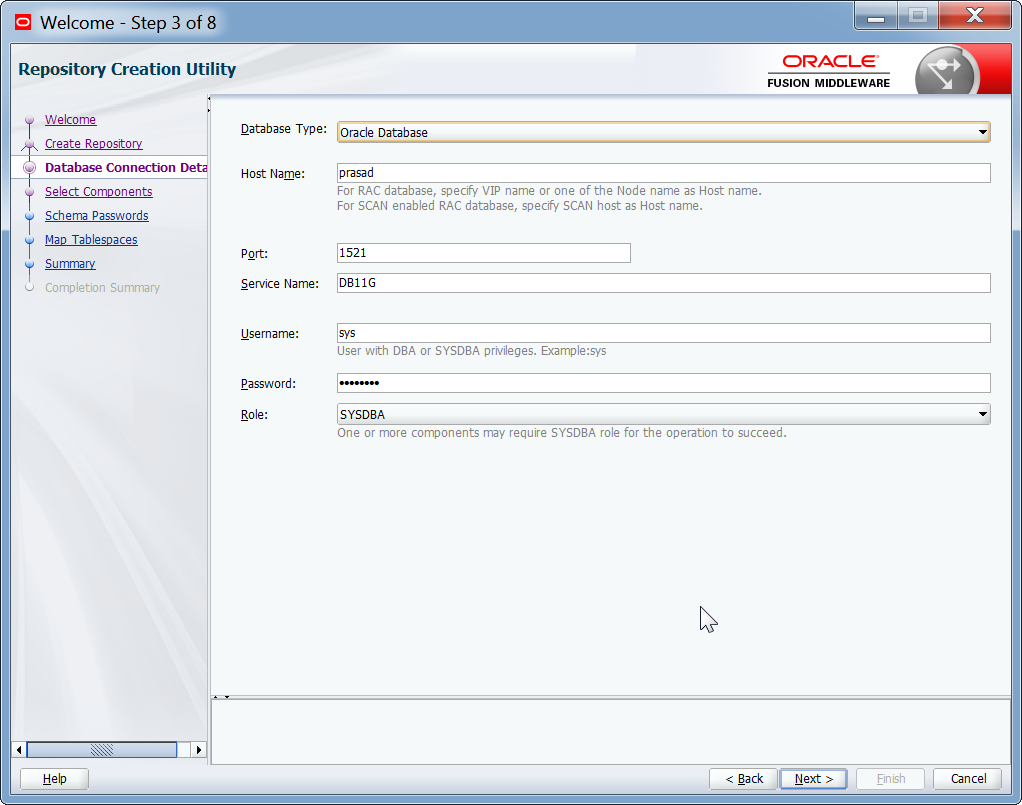1022x805 pixels.
Task: Open the Schema Passwords step
Action: pos(96,216)
